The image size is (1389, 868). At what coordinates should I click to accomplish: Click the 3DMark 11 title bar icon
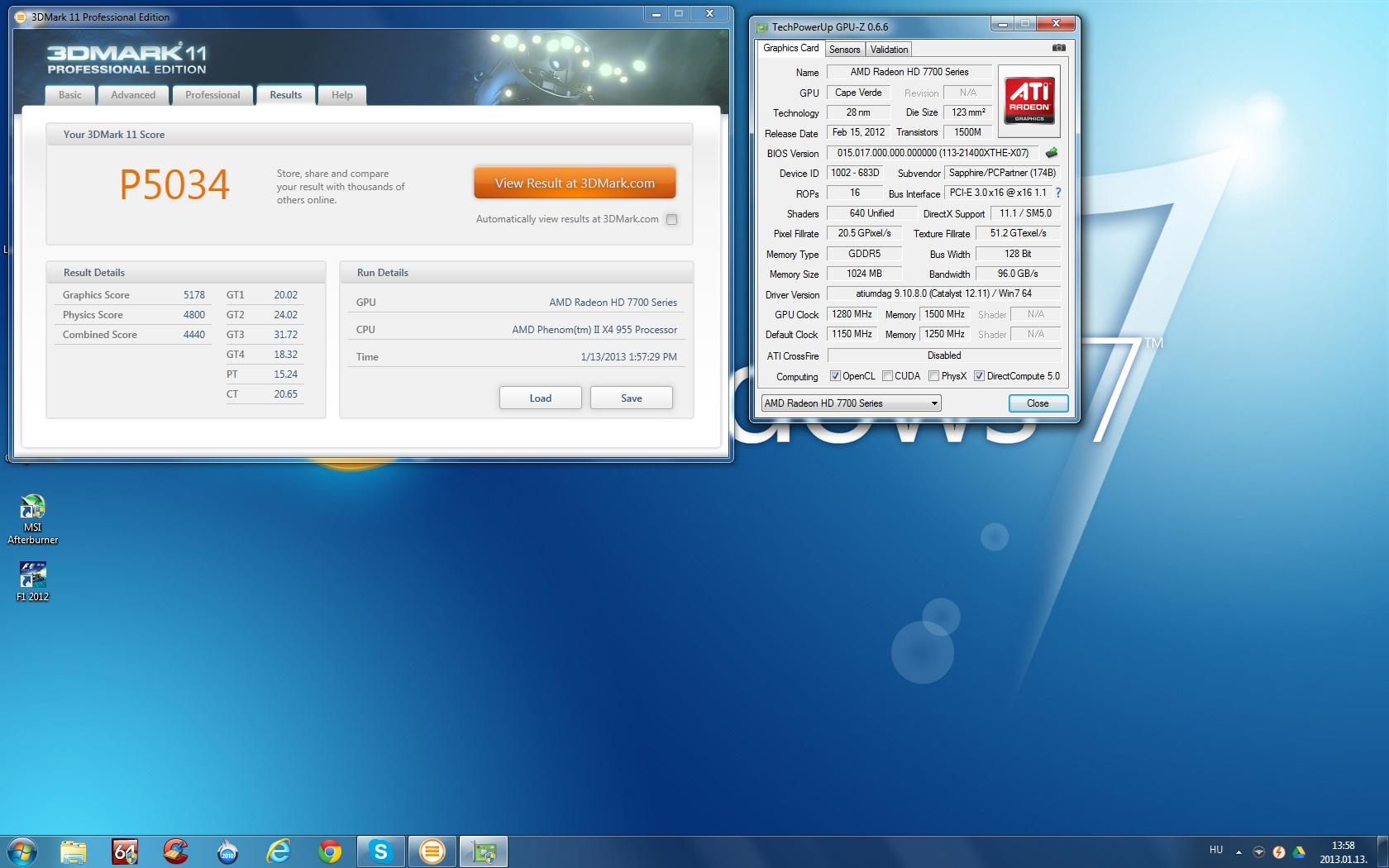21,17
